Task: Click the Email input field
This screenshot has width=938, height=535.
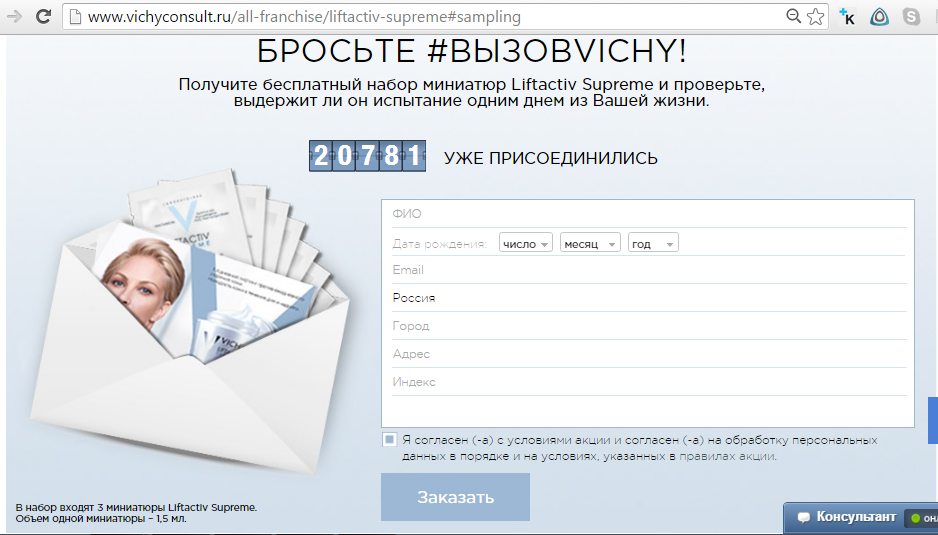Action: (649, 270)
